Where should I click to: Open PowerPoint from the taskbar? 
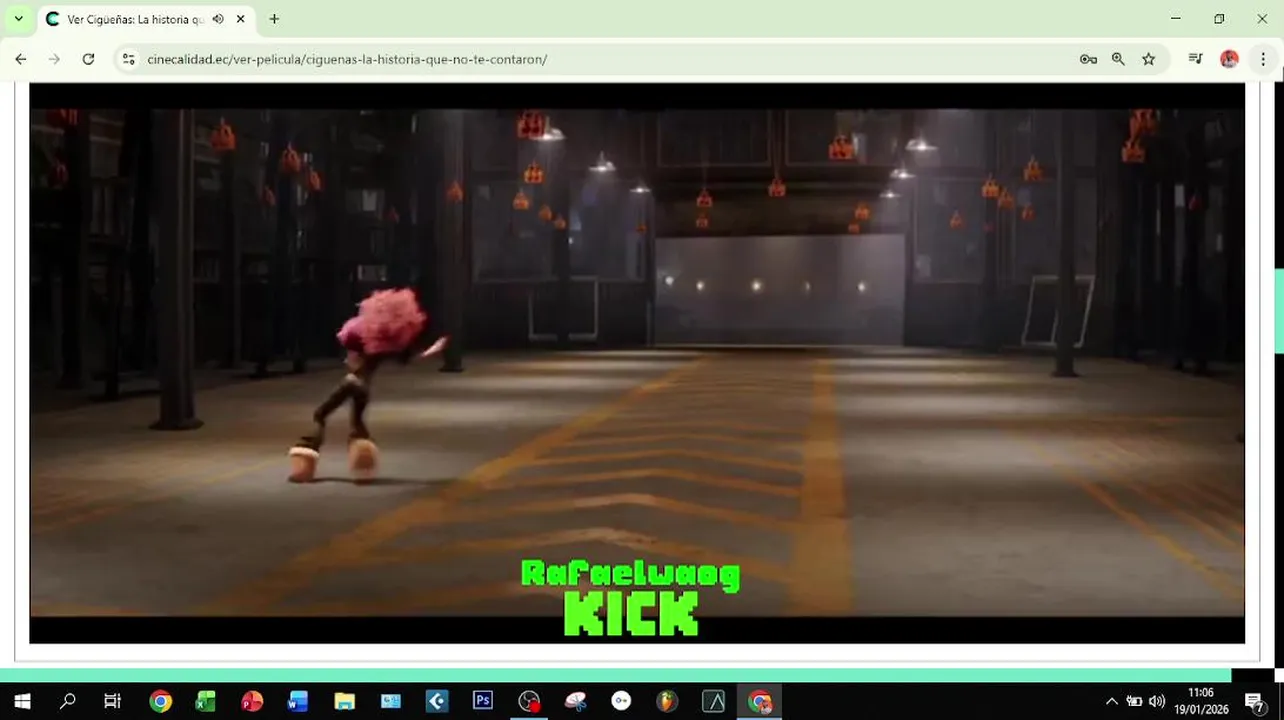pos(252,701)
